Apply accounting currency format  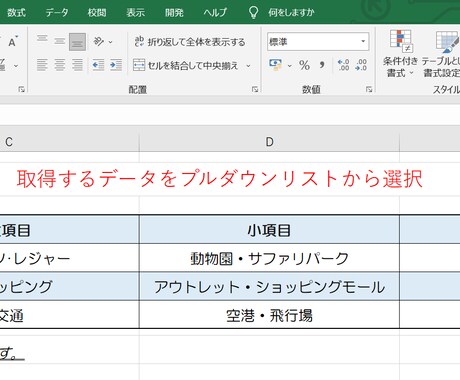pyautogui.click(x=276, y=65)
